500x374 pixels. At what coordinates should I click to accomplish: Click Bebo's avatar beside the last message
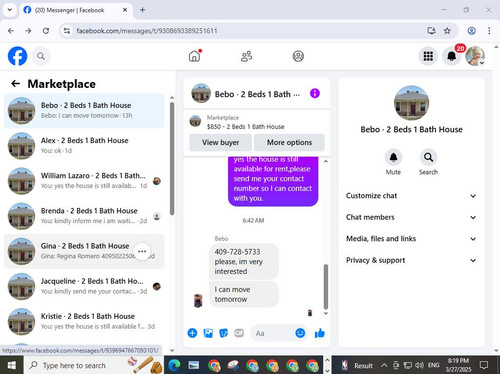point(198,301)
